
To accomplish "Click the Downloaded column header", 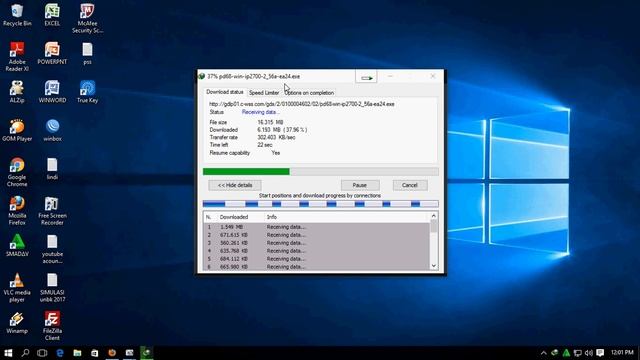I will [x=234, y=217].
